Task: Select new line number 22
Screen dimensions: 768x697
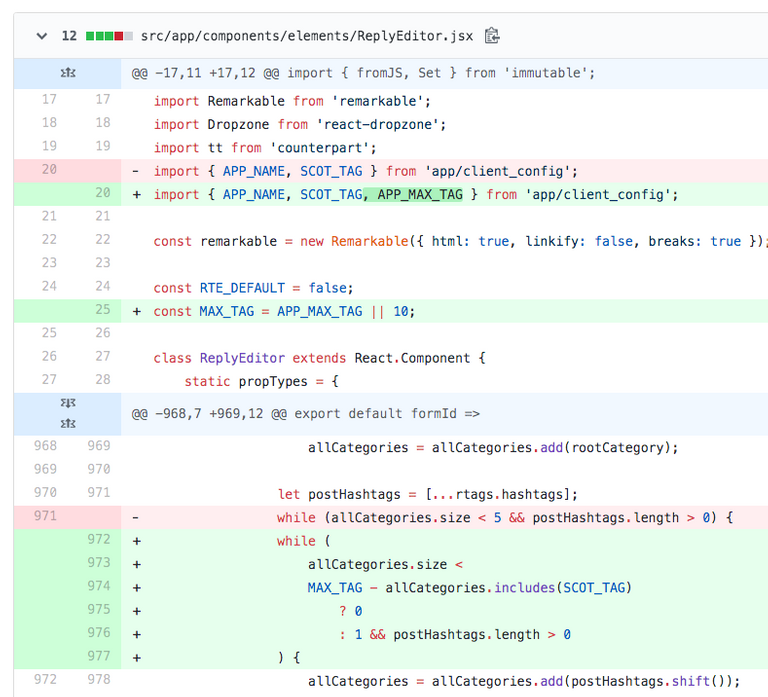Action: point(102,240)
